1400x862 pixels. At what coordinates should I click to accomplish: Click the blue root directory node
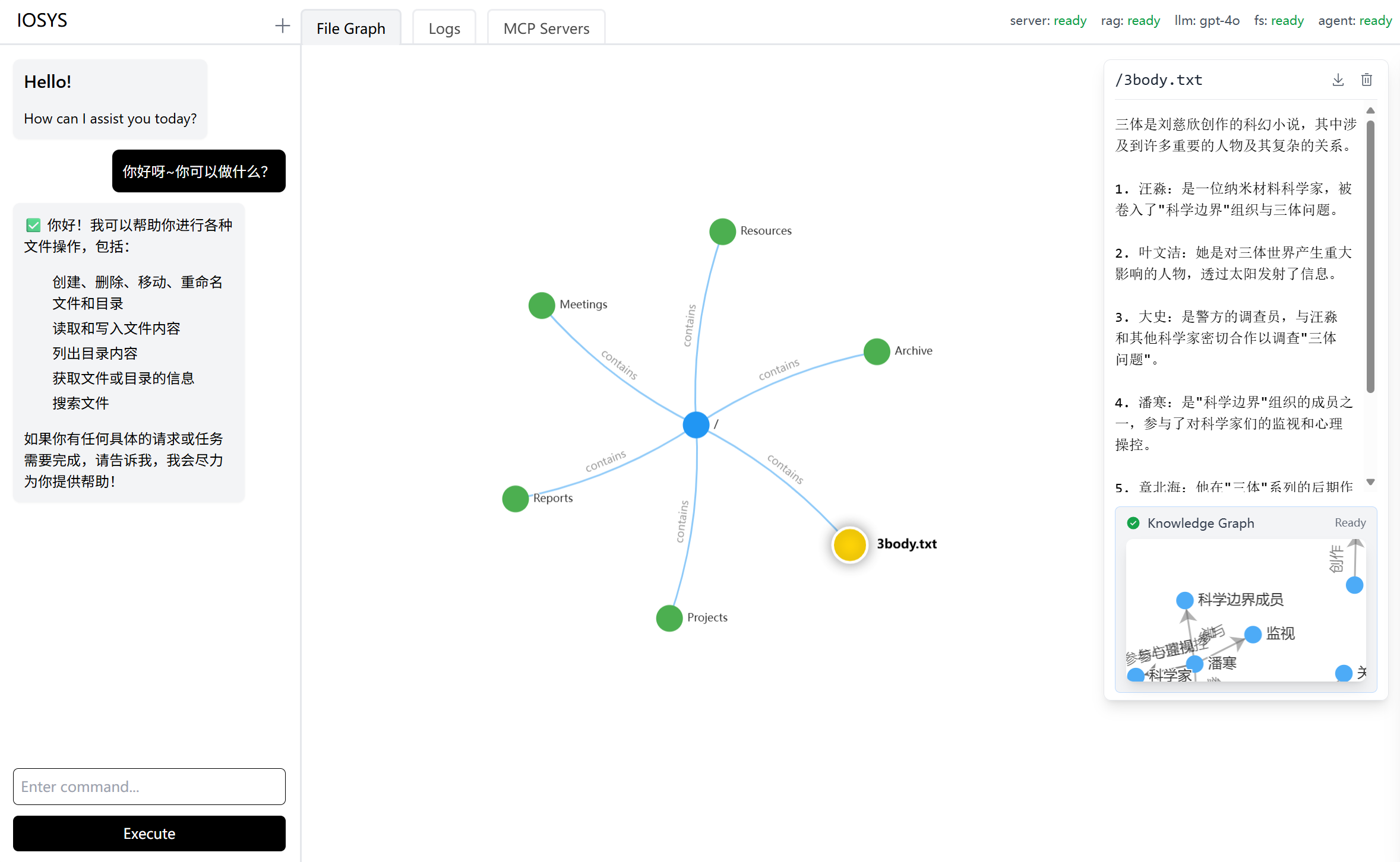(x=696, y=424)
